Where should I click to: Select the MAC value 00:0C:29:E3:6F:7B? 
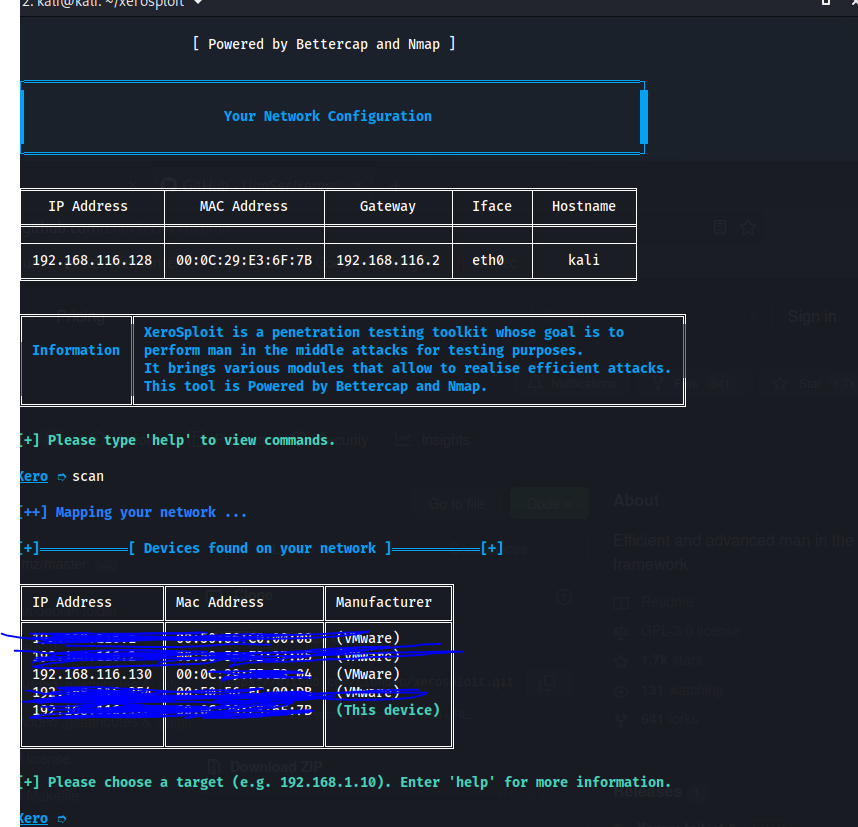244,261
